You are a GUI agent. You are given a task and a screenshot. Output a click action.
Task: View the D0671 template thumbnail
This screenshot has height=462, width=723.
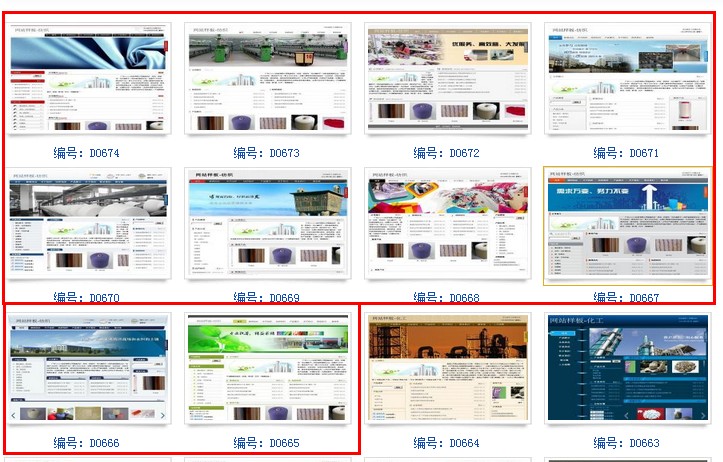click(627, 80)
